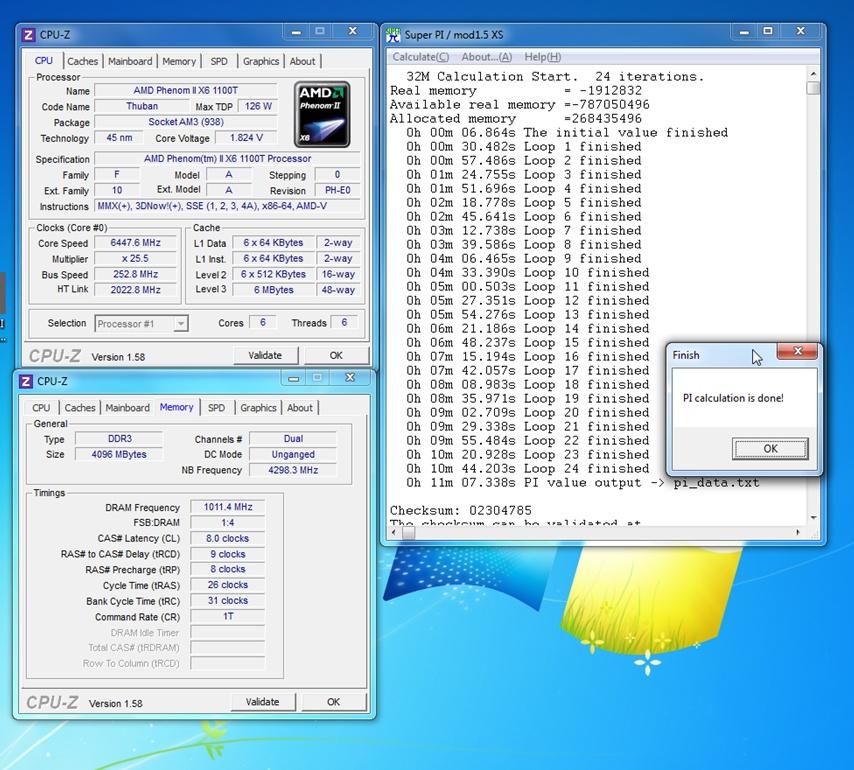Click the CAS# Latency value 8.0 clocks
Viewport: 854px width, 770px height.
(x=228, y=538)
